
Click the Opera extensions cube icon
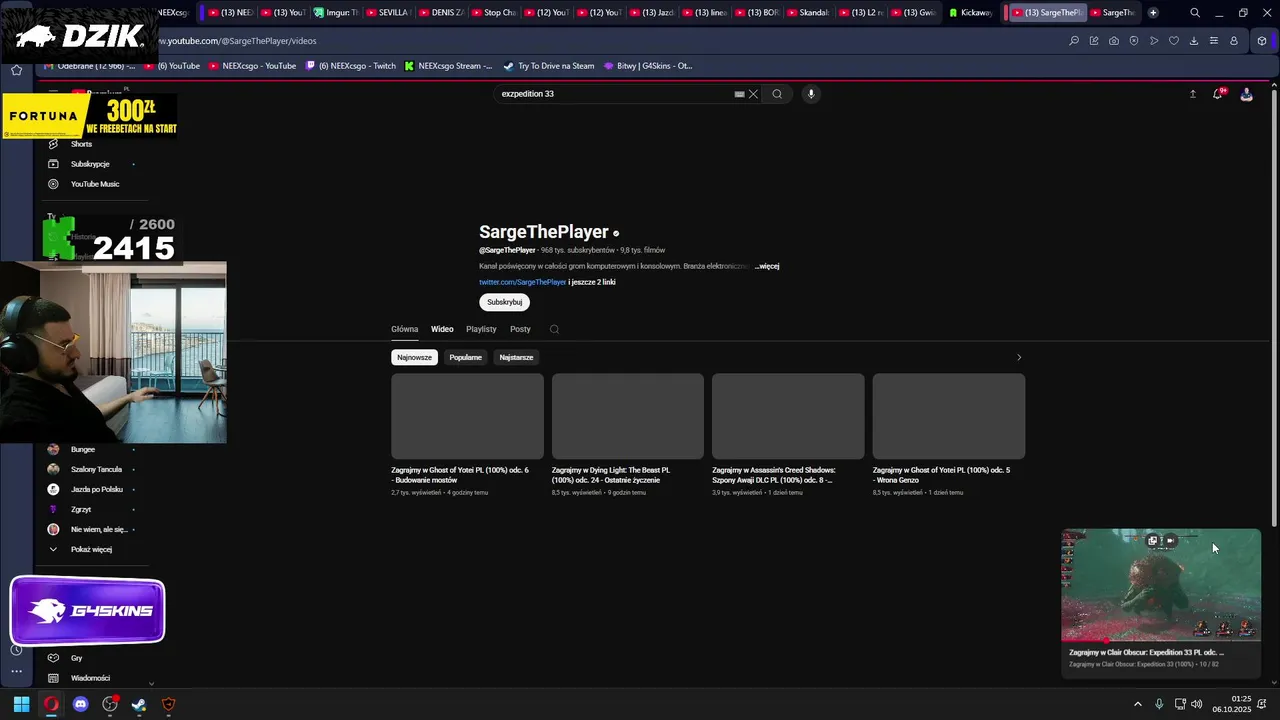1262,41
